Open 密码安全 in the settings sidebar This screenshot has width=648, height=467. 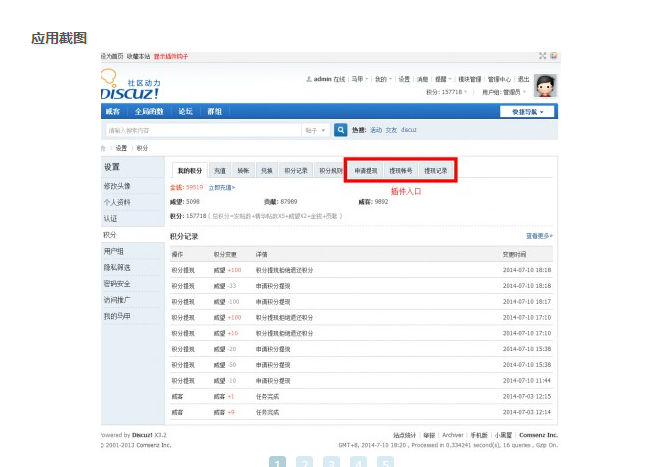point(117,283)
